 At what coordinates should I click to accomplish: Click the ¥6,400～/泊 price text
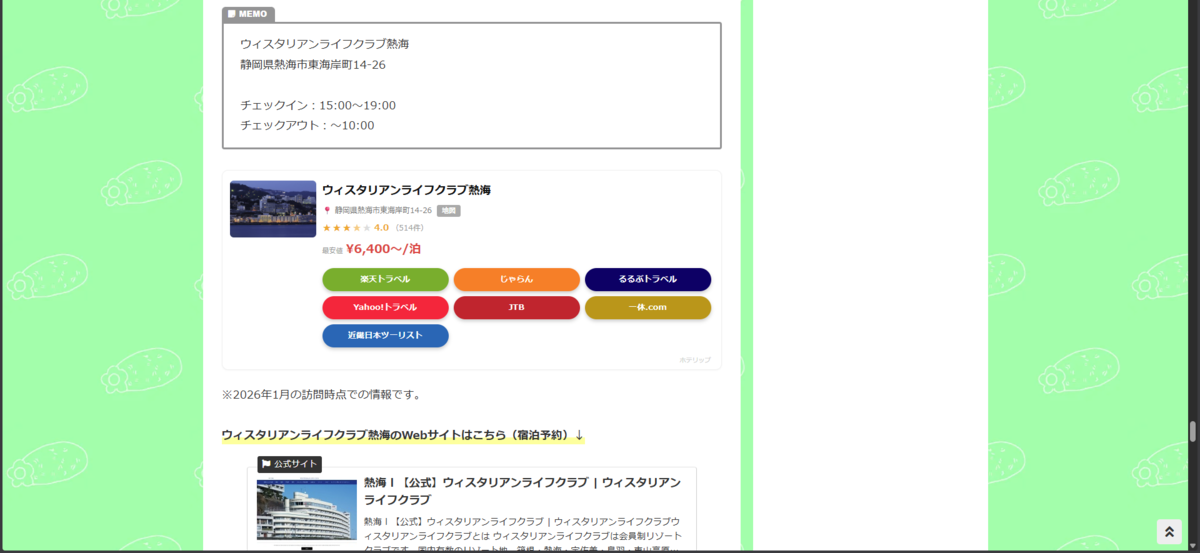pos(383,249)
